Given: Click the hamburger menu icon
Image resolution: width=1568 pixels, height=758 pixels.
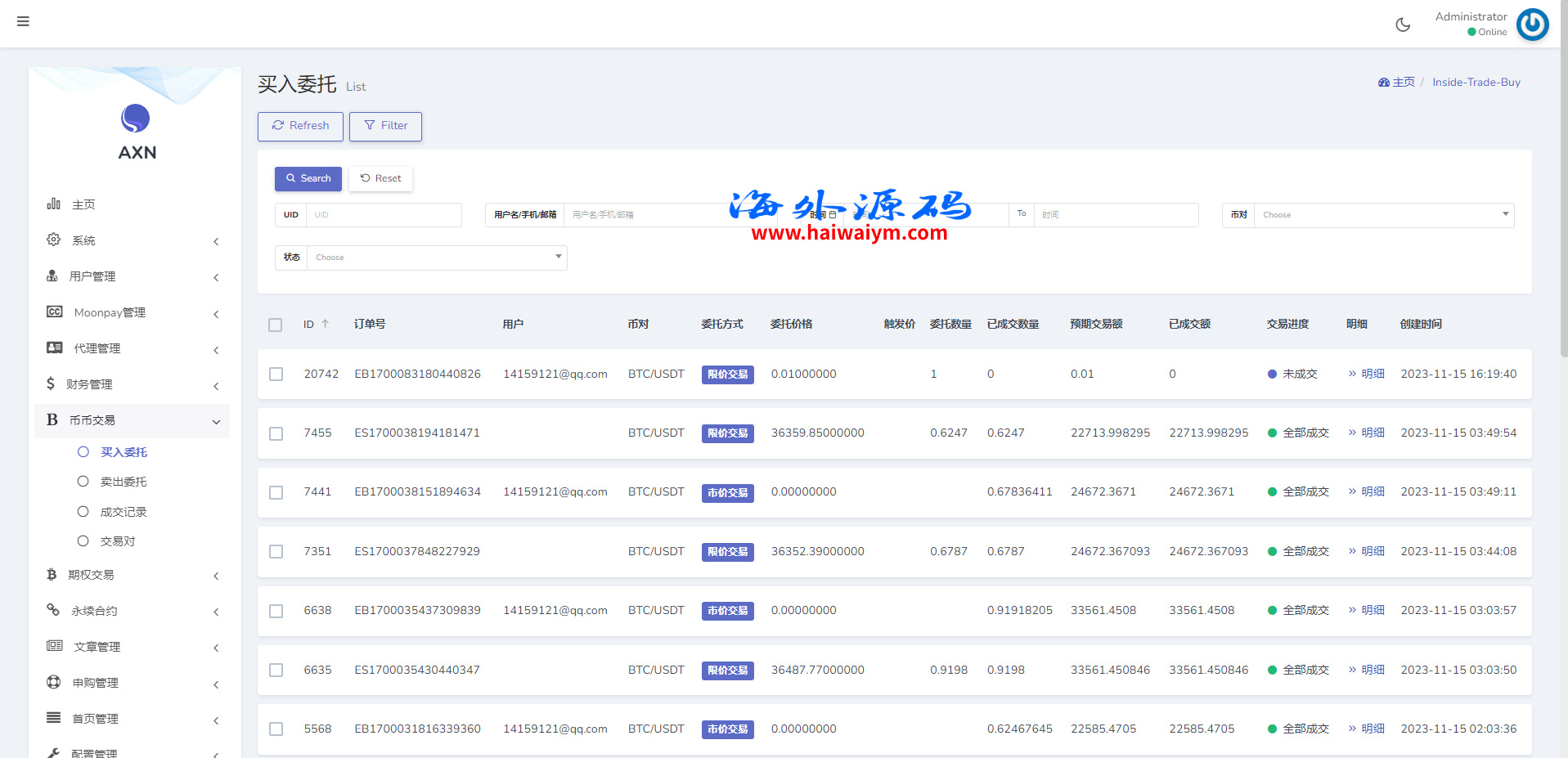Looking at the screenshot, I should (23, 21).
